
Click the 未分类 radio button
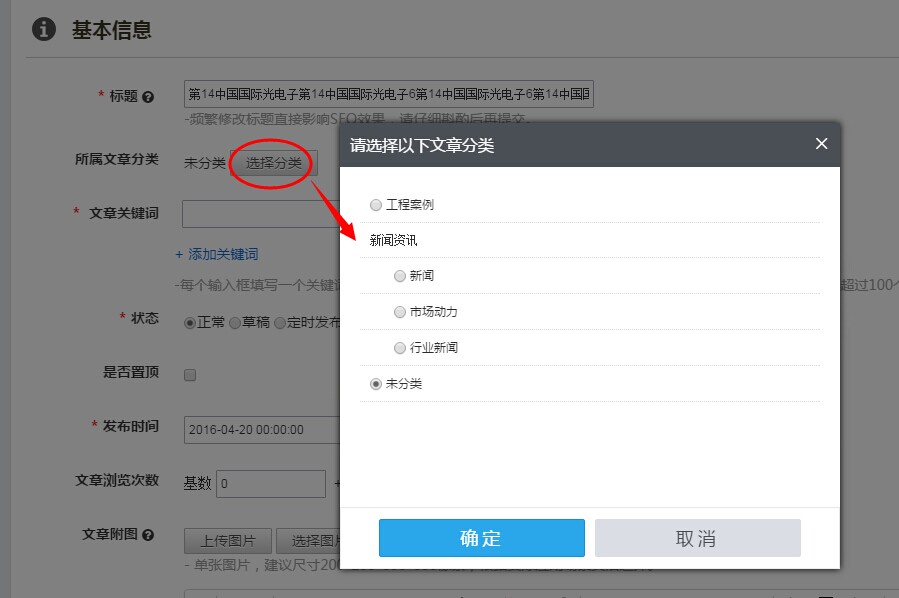pos(376,384)
